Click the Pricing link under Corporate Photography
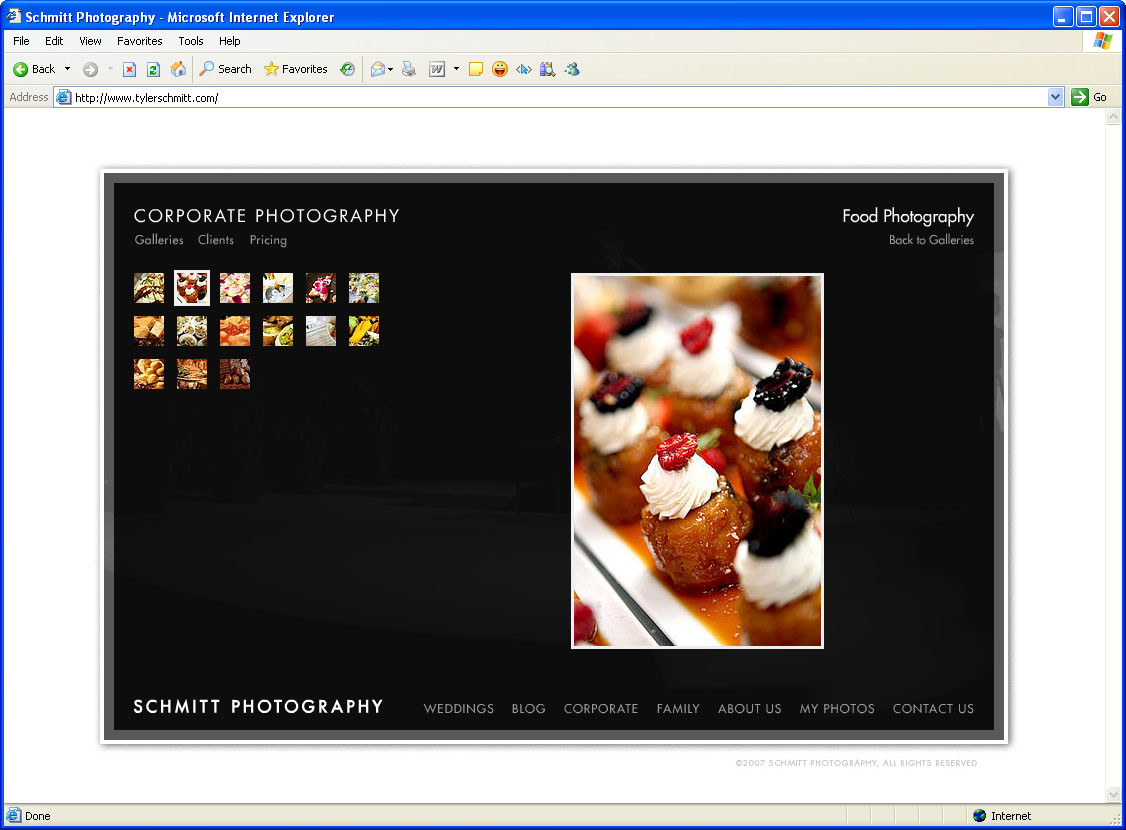This screenshot has height=830, width=1126. tap(268, 240)
